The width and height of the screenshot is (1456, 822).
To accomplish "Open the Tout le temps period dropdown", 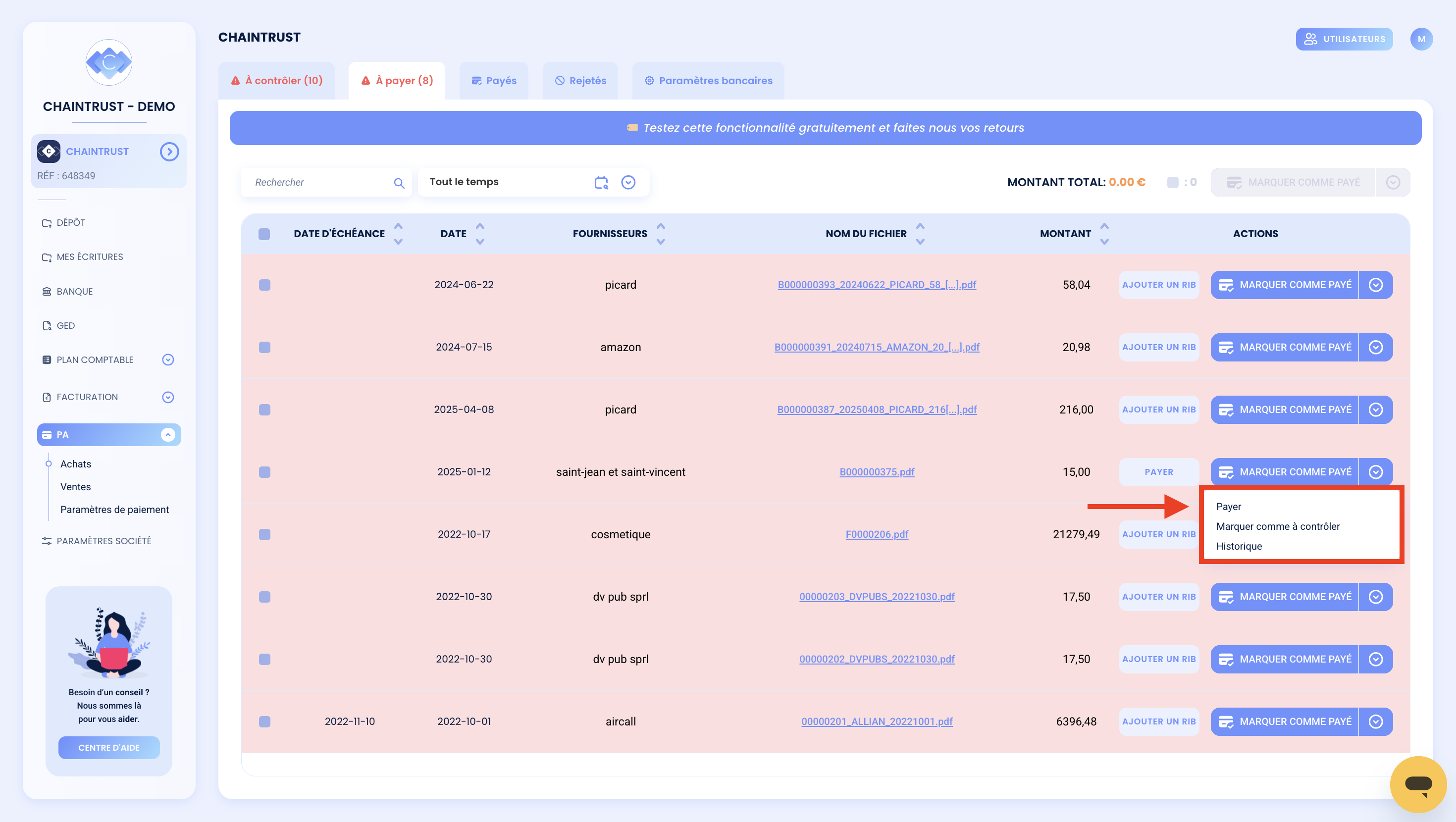I will click(x=628, y=182).
